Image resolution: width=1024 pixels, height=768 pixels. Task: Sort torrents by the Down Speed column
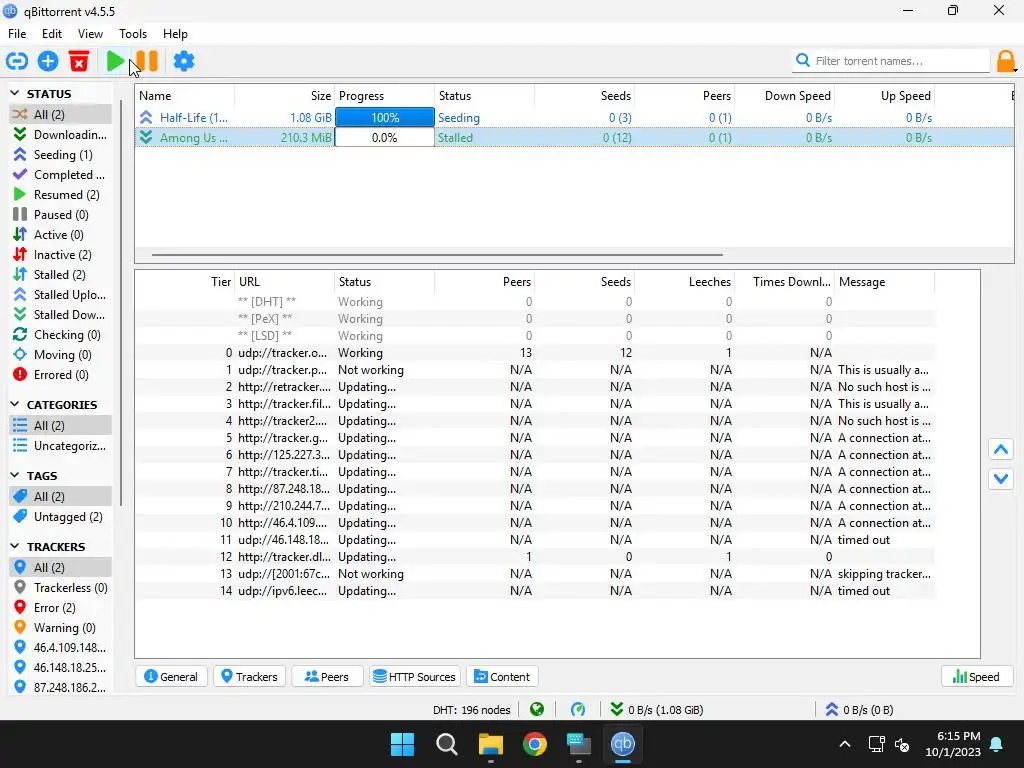coord(784,95)
